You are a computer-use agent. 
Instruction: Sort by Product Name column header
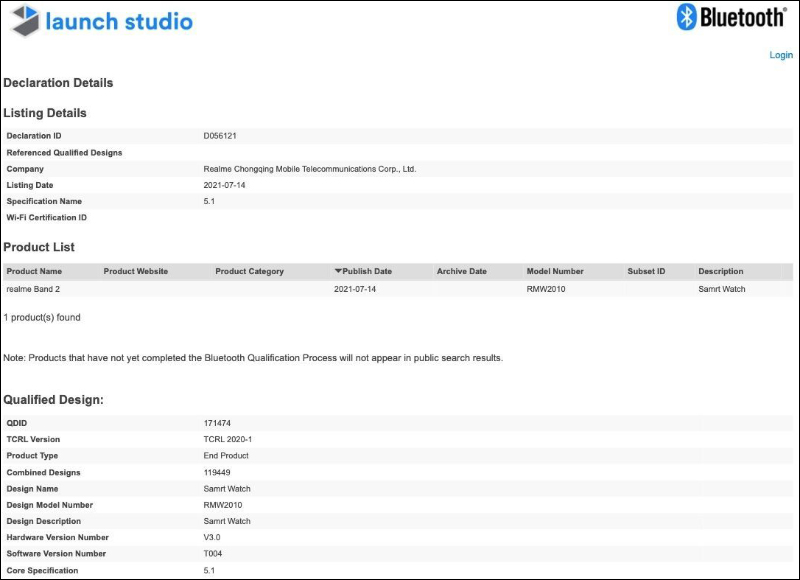[x=34, y=271]
